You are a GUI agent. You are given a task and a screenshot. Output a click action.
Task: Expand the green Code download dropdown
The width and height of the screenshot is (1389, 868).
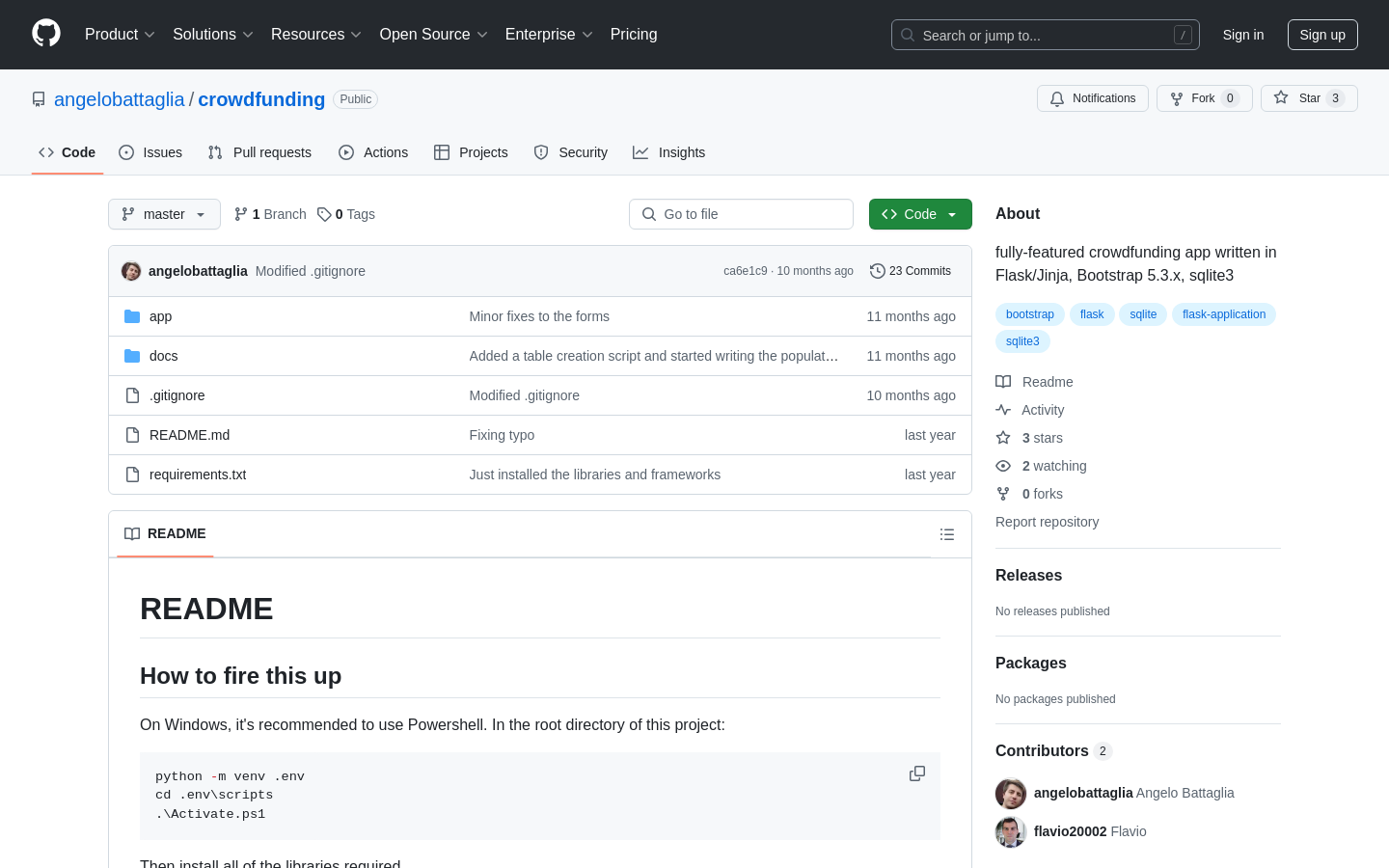click(x=920, y=214)
